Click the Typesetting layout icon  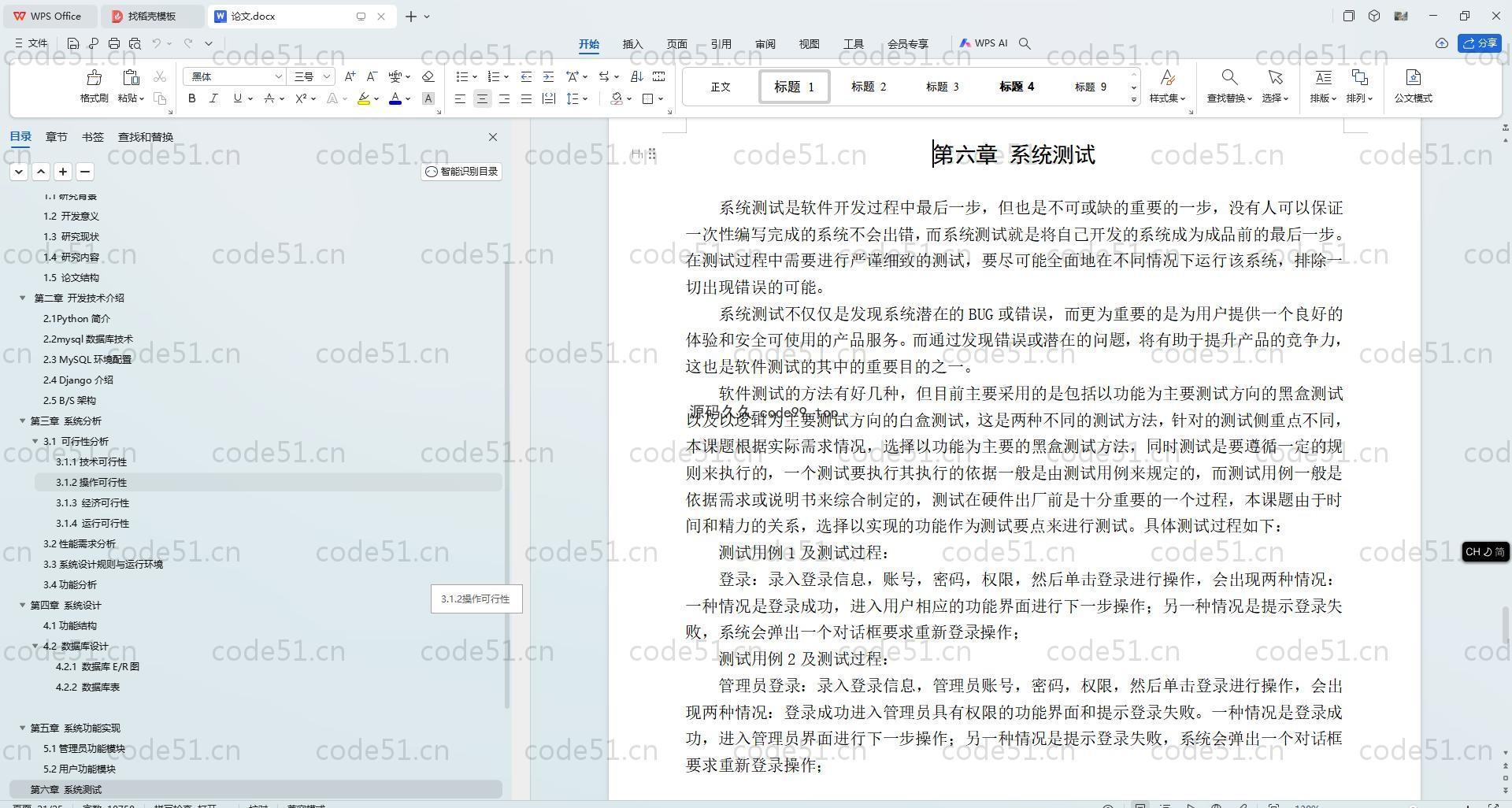pyautogui.click(x=1323, y=77)
